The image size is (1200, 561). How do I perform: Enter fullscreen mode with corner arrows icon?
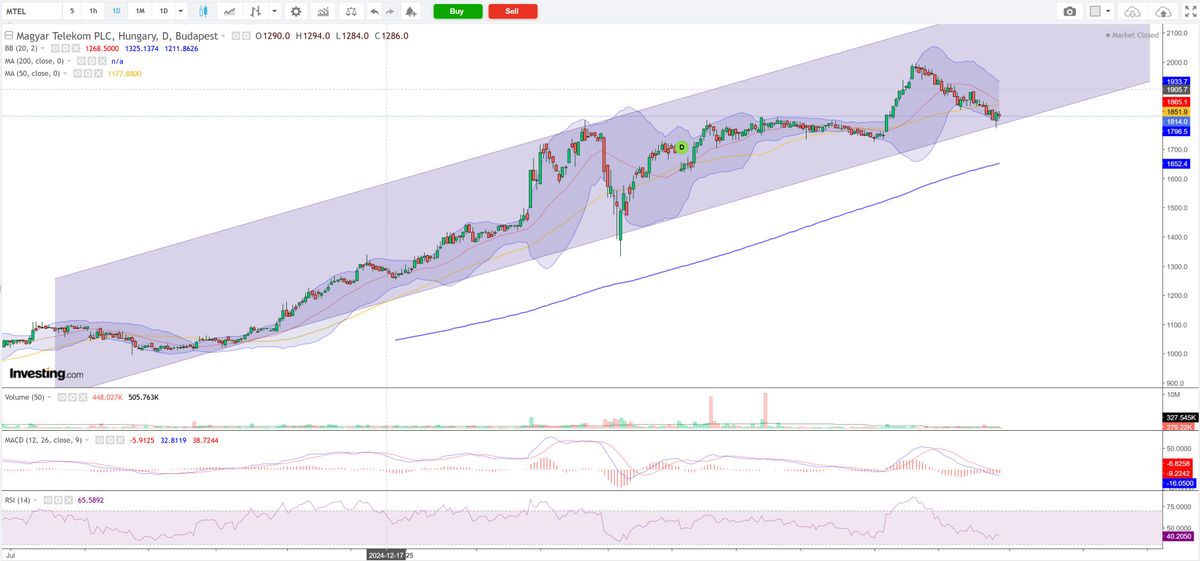click(x=1189, y=11)
